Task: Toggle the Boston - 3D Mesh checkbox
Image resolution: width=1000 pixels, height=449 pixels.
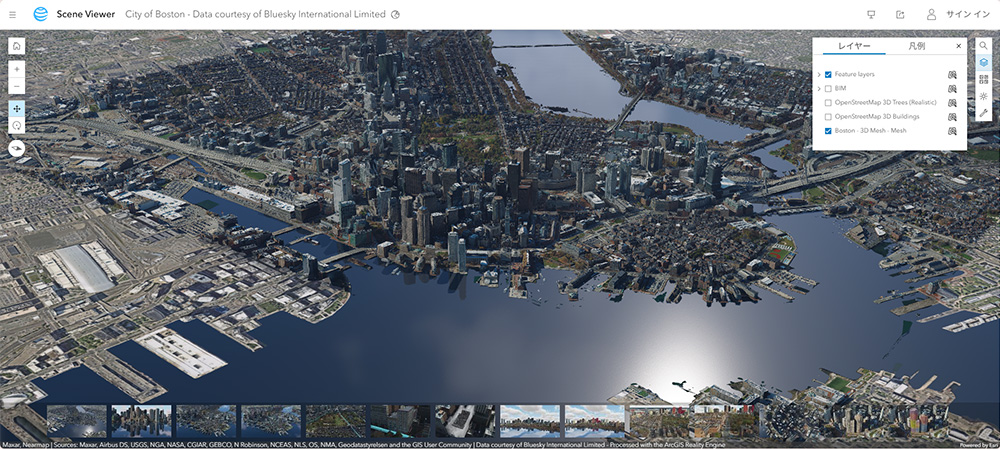Action: coord(828,131)
